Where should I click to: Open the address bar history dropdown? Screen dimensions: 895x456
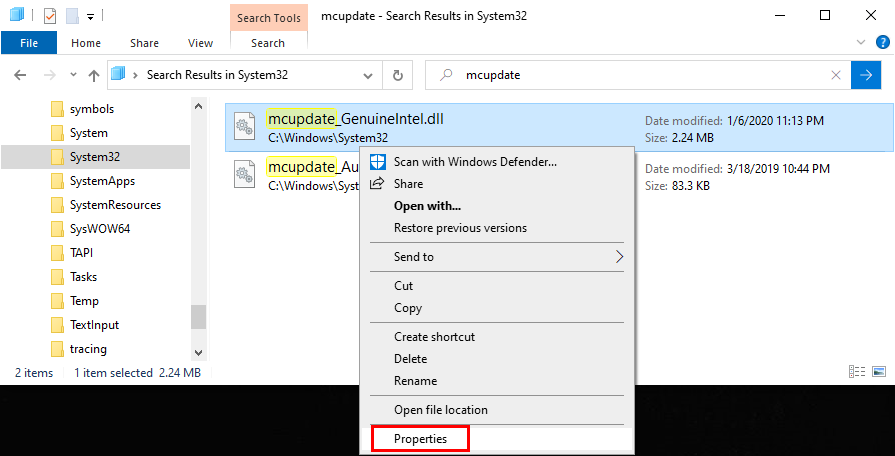tap(369, 75)
